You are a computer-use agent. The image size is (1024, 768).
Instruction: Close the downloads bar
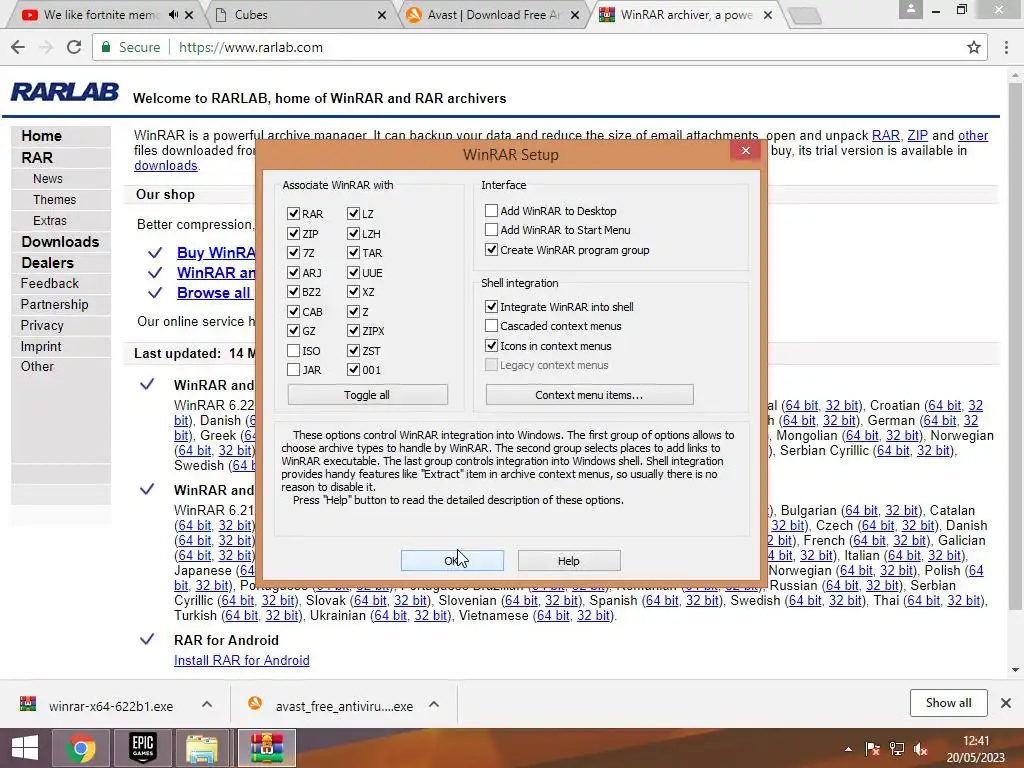(1006, 703)
